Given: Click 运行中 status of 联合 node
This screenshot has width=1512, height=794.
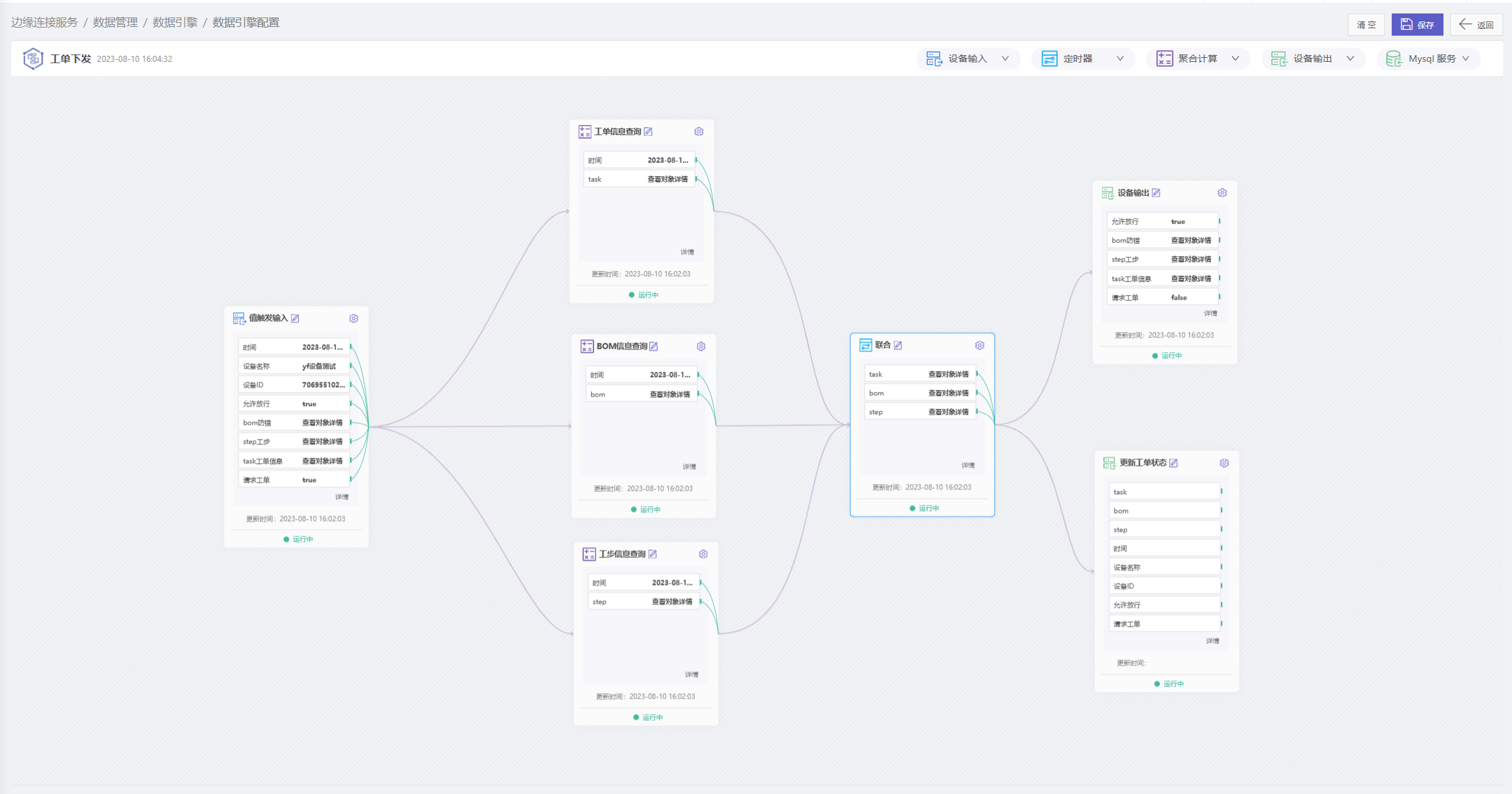Looking at the screenshot, I should pyautogui.click(x=925, y=508).
